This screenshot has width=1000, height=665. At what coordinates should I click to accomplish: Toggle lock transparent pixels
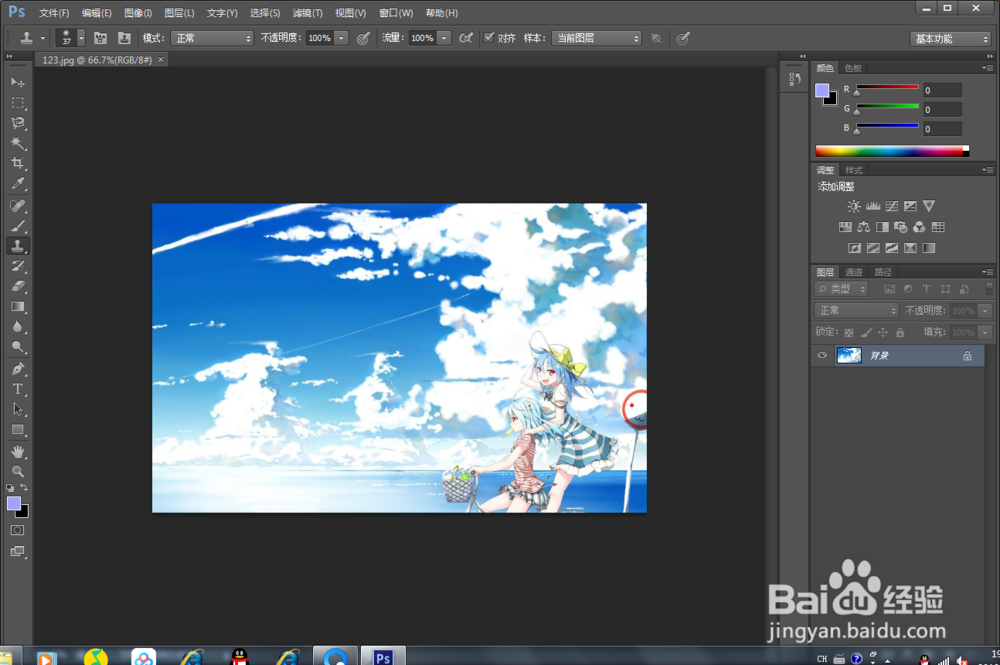pos(849,332)
